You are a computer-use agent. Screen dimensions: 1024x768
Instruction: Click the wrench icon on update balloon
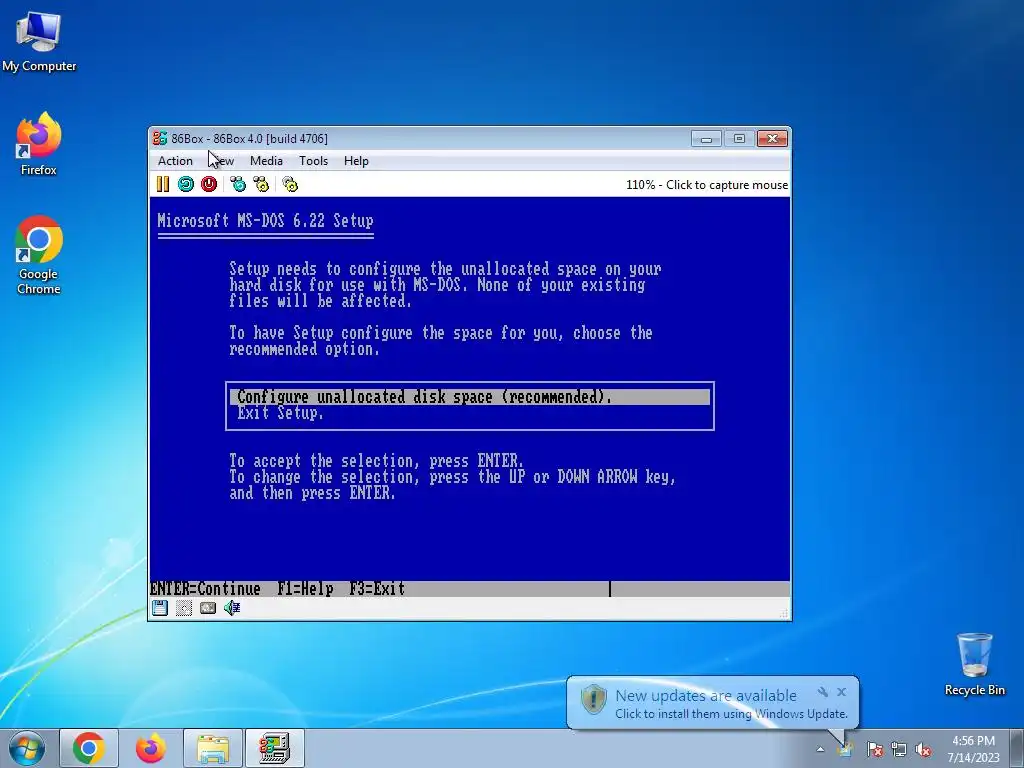[823, 692]
